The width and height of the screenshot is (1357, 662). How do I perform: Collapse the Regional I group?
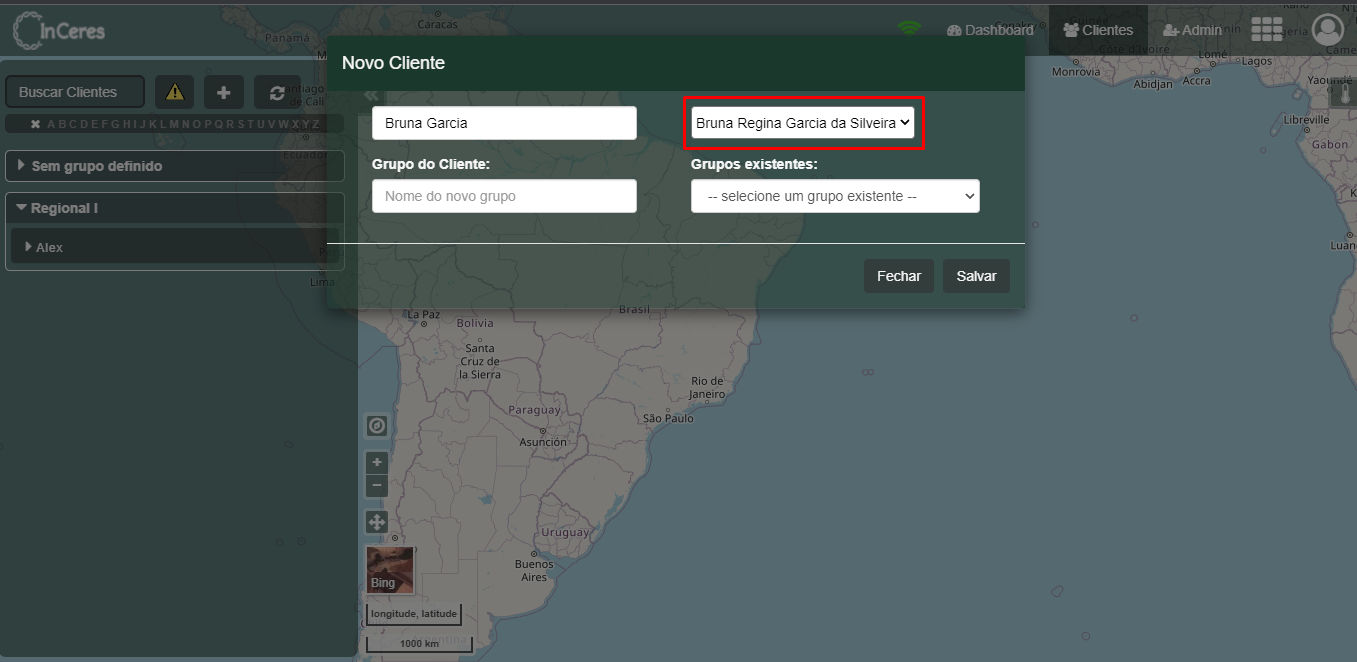click(175, 208)
